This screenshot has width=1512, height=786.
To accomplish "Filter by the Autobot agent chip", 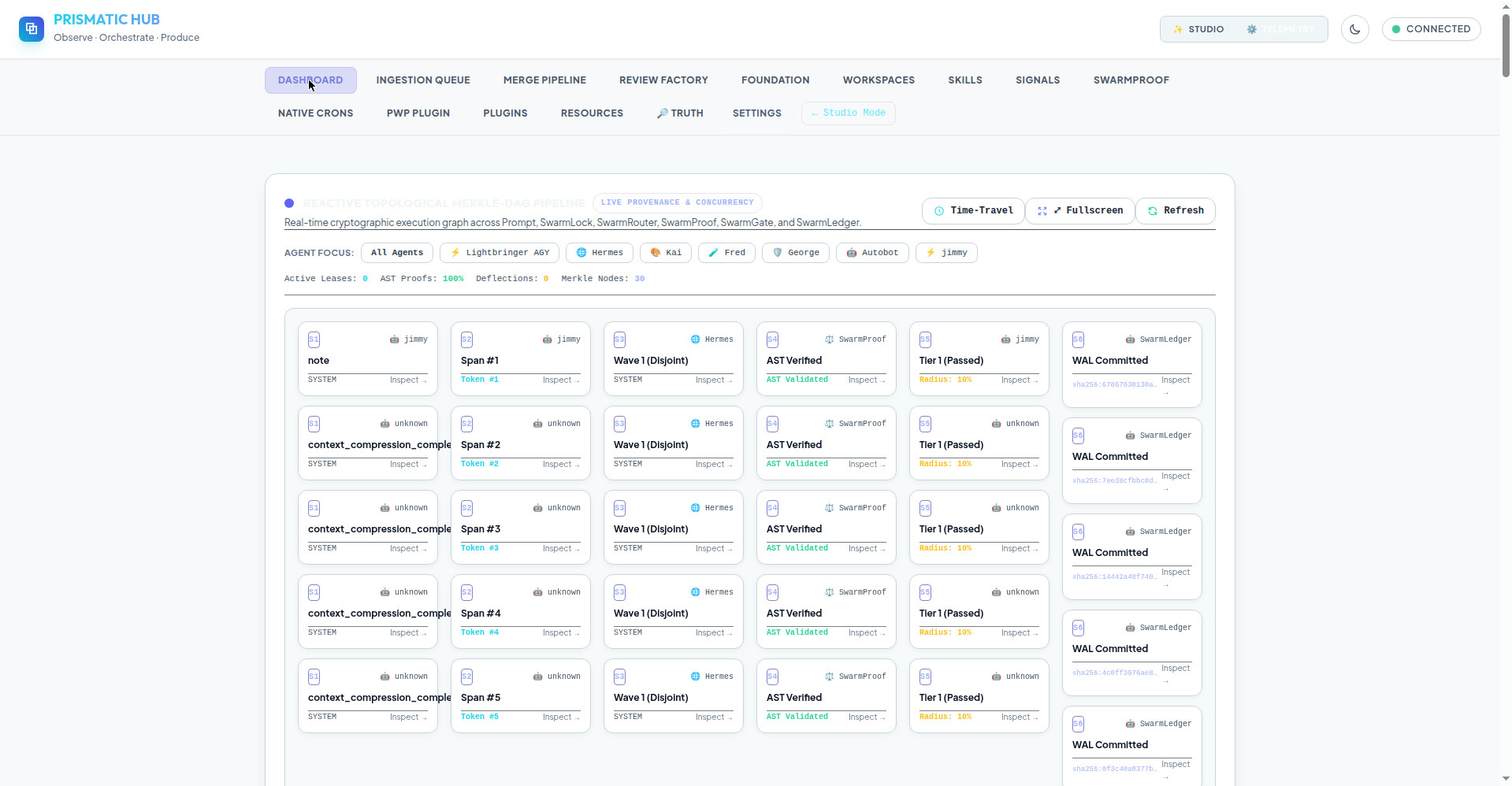I will click(872, 253).
